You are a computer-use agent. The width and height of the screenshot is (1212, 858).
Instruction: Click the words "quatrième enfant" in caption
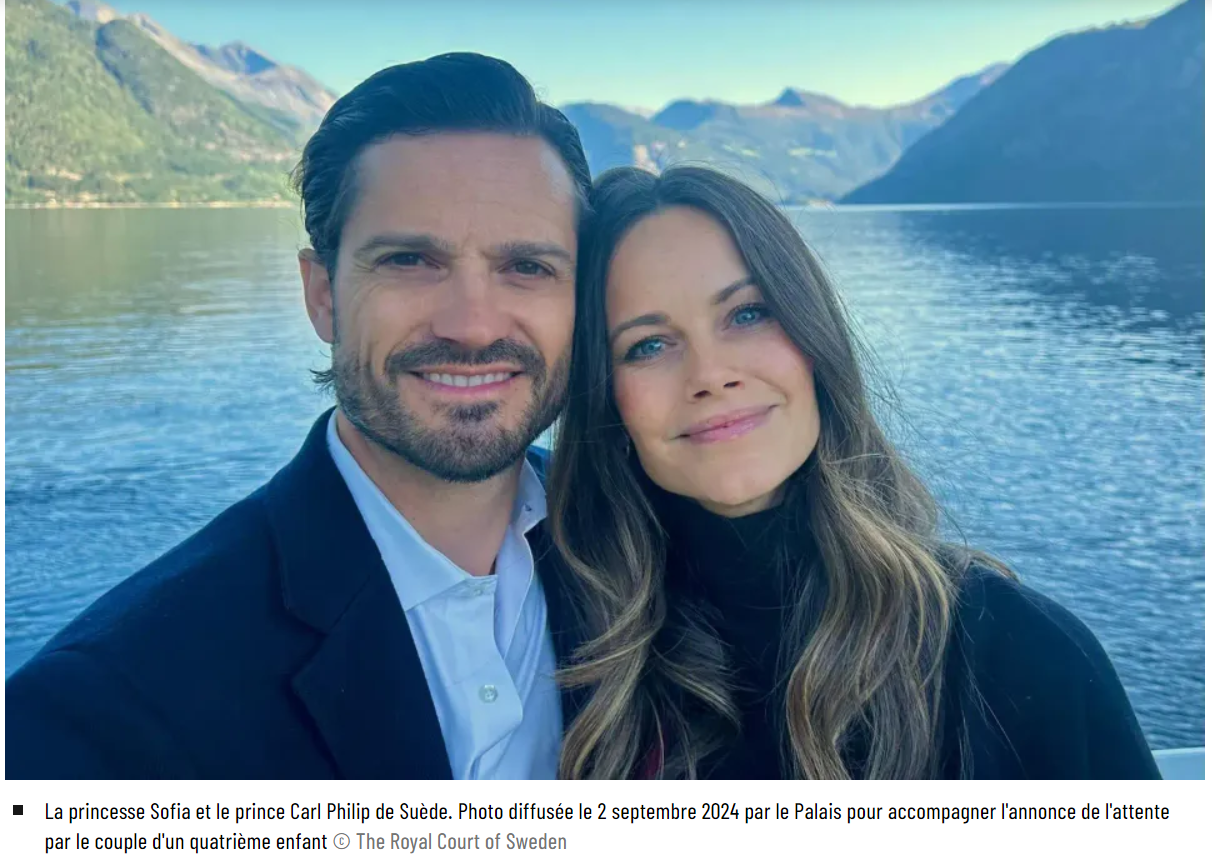260,842
